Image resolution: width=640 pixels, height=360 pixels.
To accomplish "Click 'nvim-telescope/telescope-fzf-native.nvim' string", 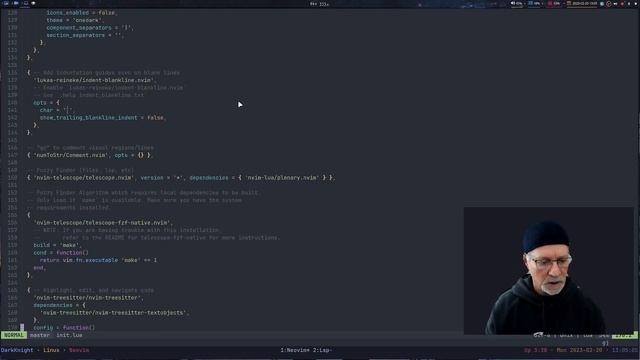I will pos(103,222).
